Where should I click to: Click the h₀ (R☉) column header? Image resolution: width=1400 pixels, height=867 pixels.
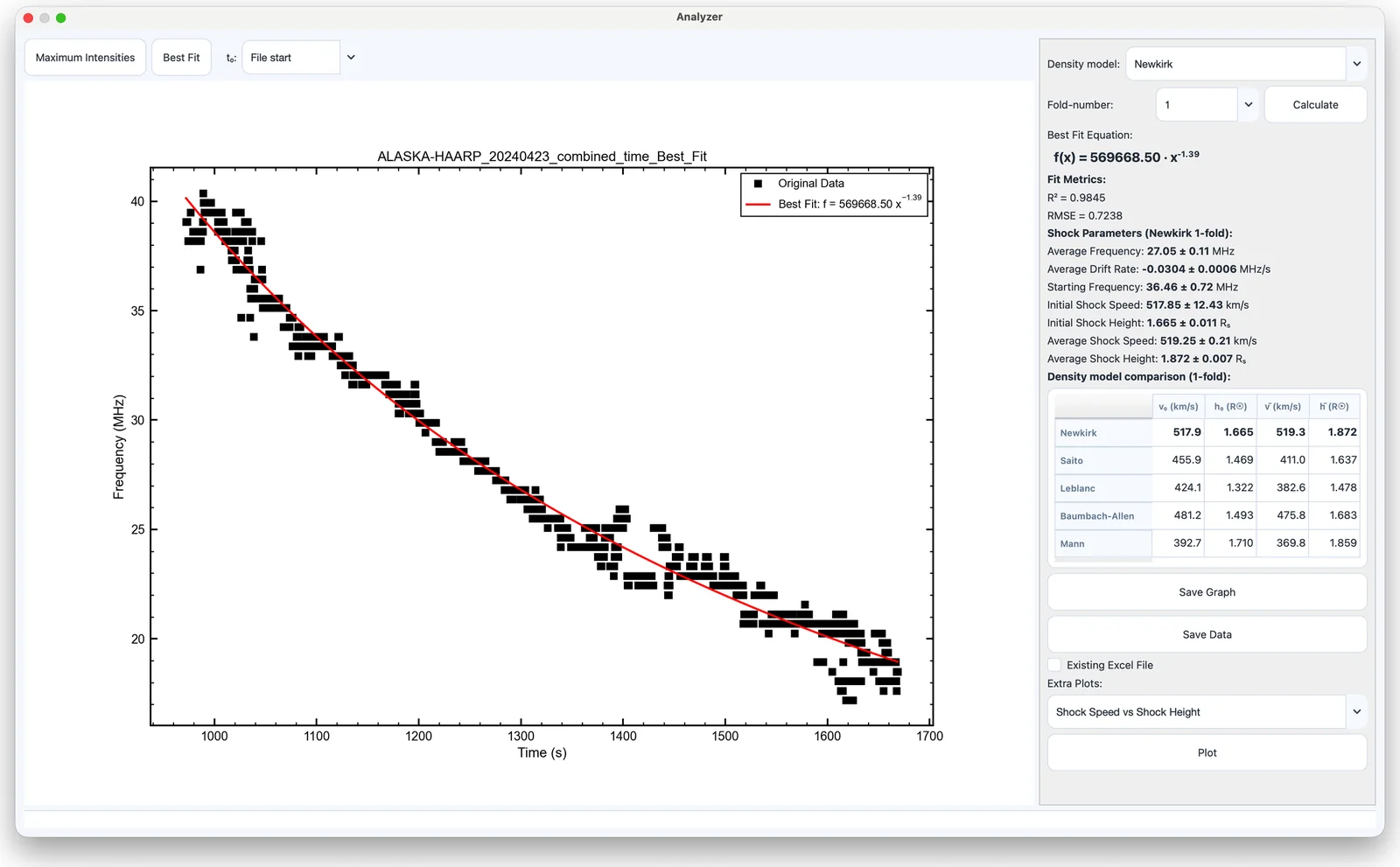pyautogui.click(x=1230, y=407)
